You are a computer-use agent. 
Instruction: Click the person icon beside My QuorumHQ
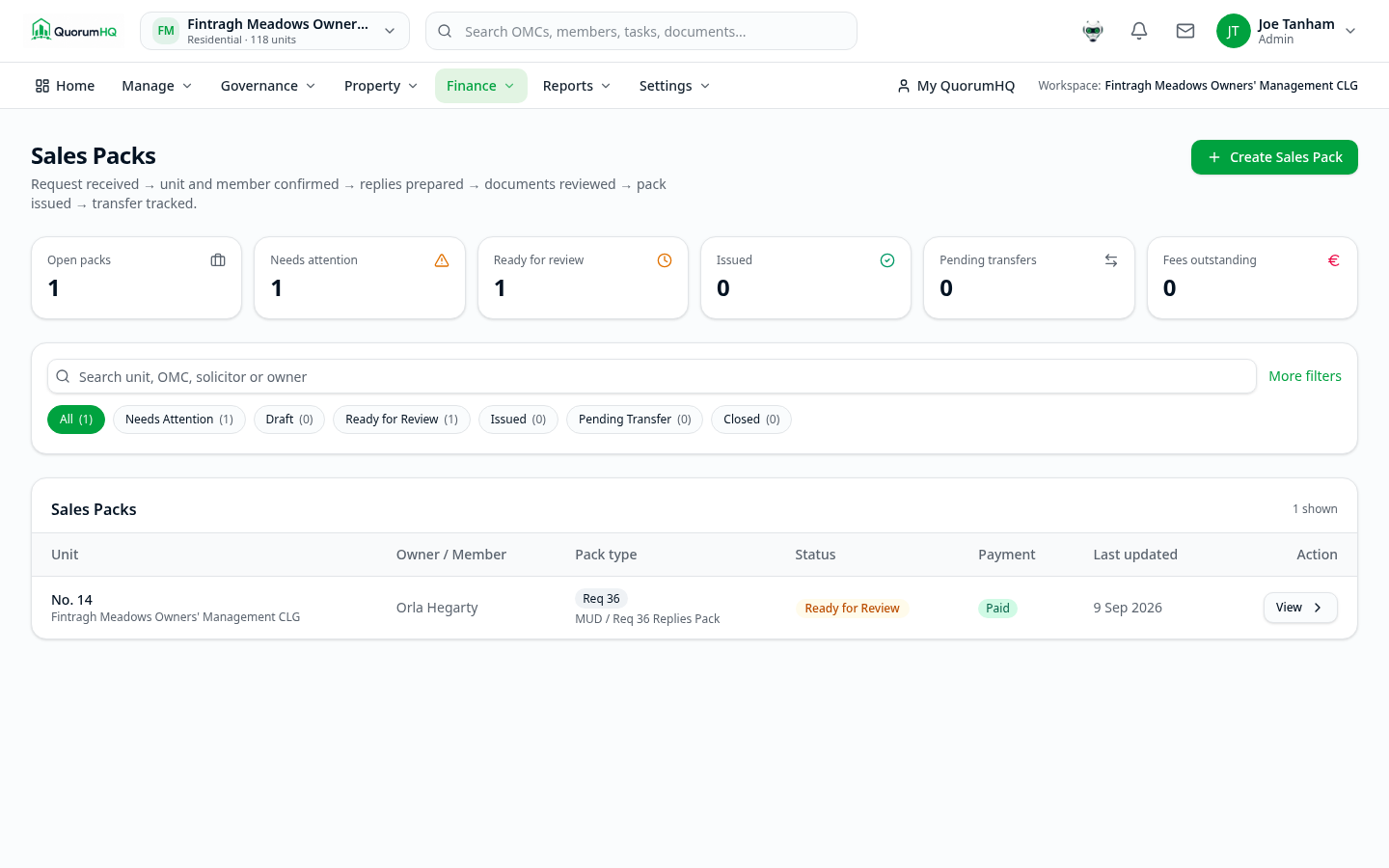click(904, 86)
